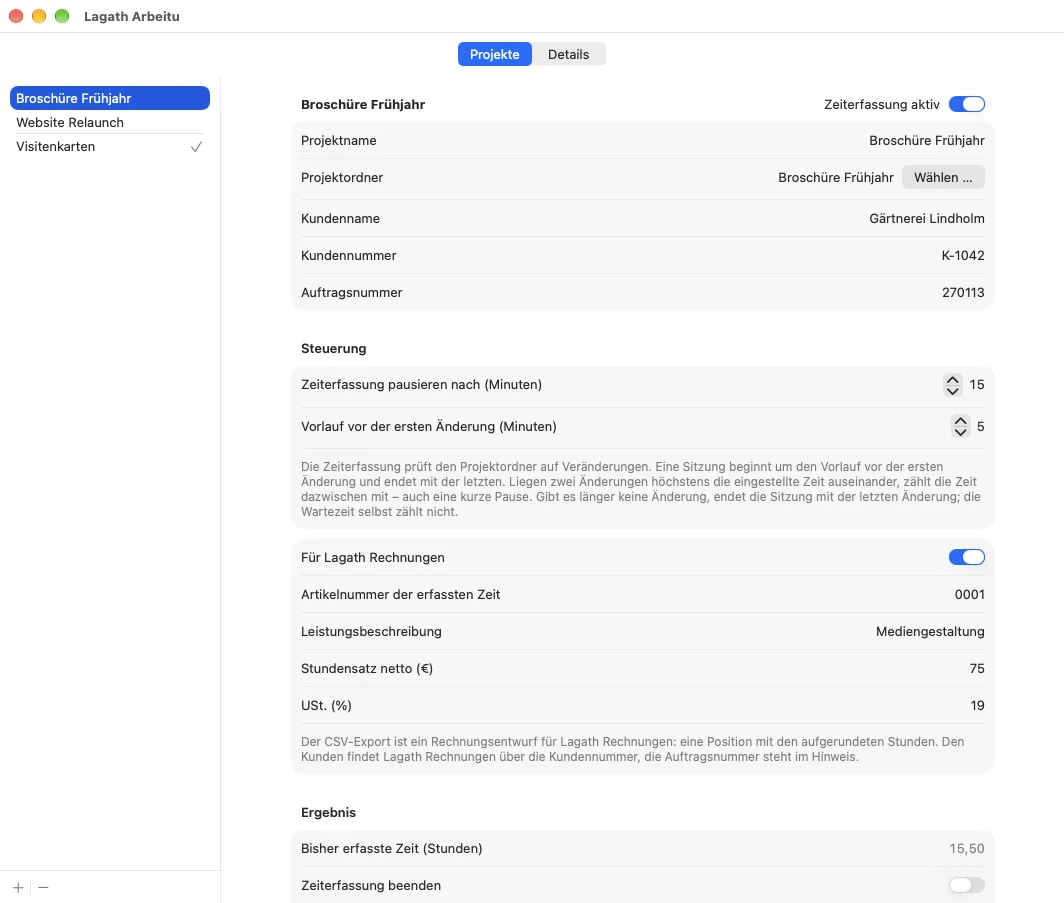Edit the Kundenname value Gärtnerei Lindholm
Screen dimensions: 1064x903
(x=926, y=218)
